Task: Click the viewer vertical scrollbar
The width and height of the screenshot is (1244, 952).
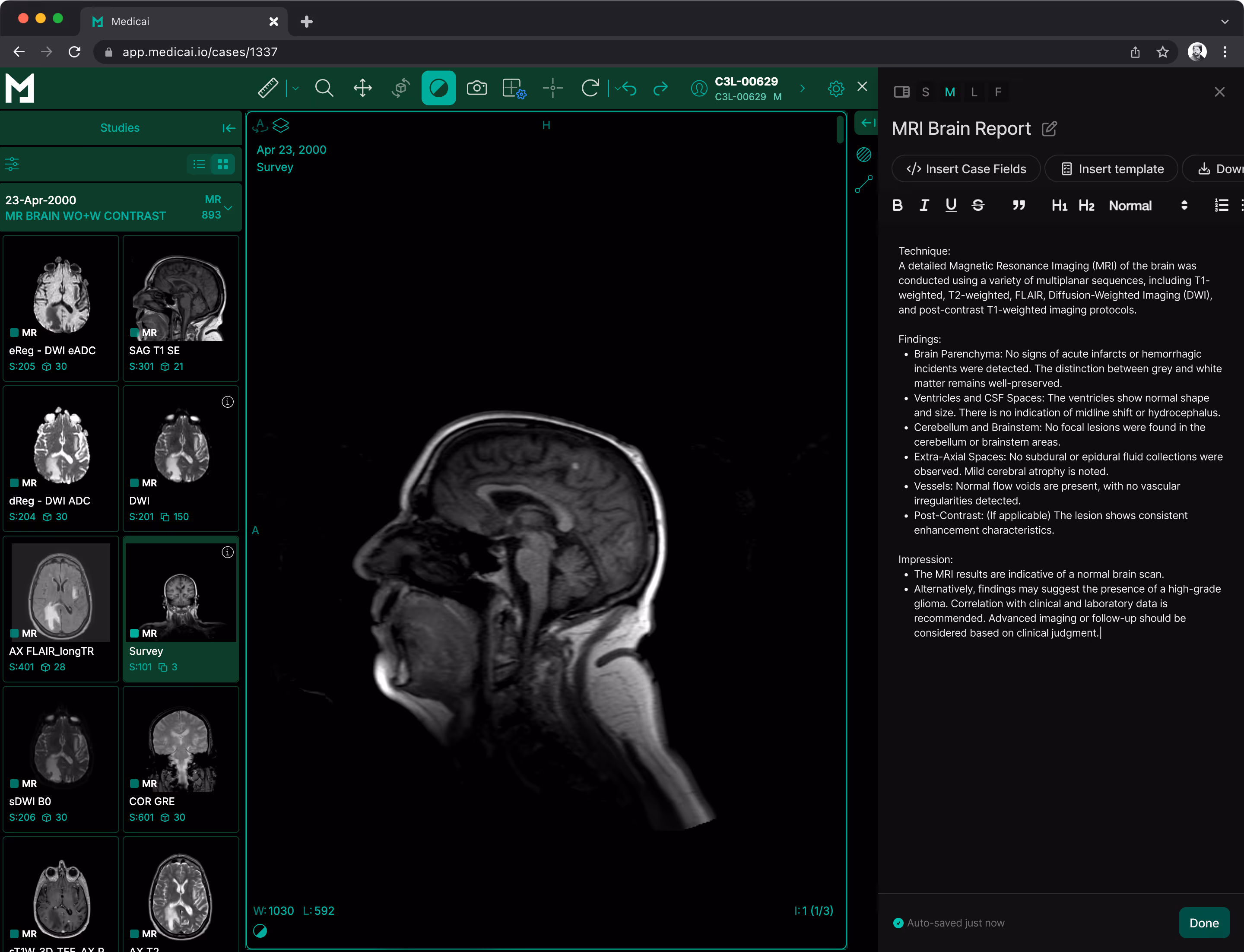Action: (840, 130)
